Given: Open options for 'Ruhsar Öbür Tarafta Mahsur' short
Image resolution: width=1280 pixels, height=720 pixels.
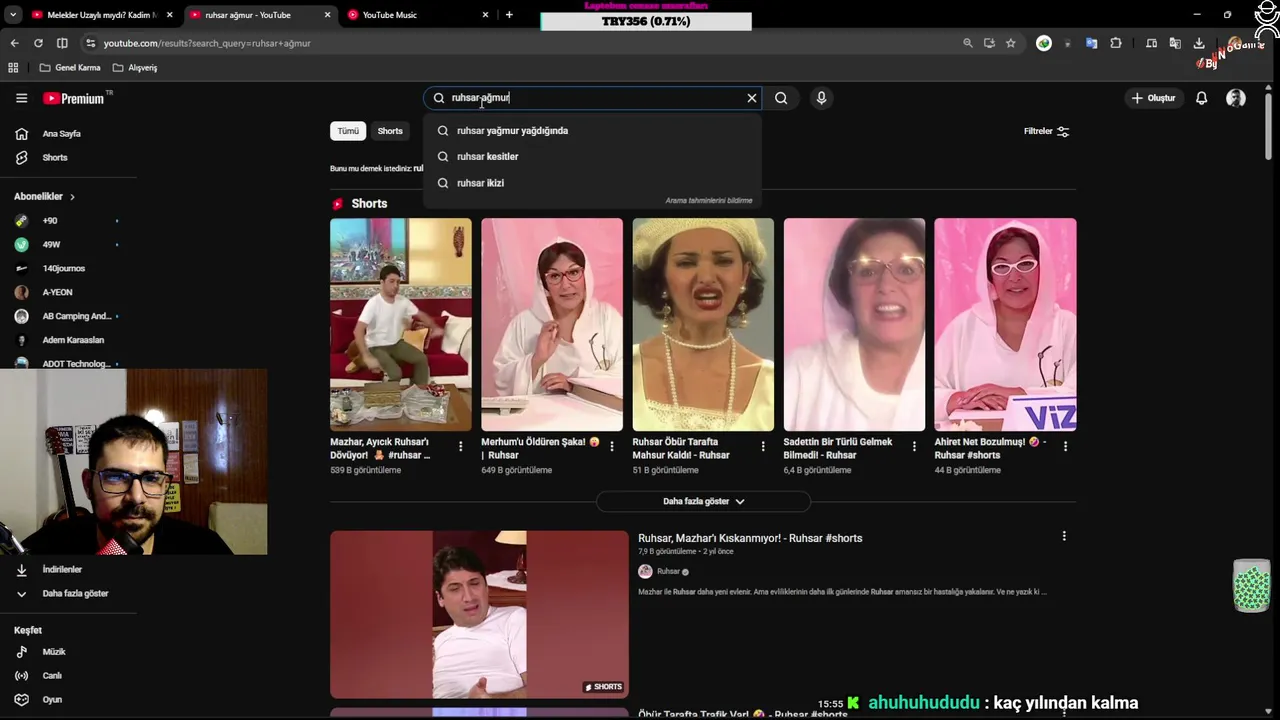Looking at the screenshot, I should tap(763, 446).
